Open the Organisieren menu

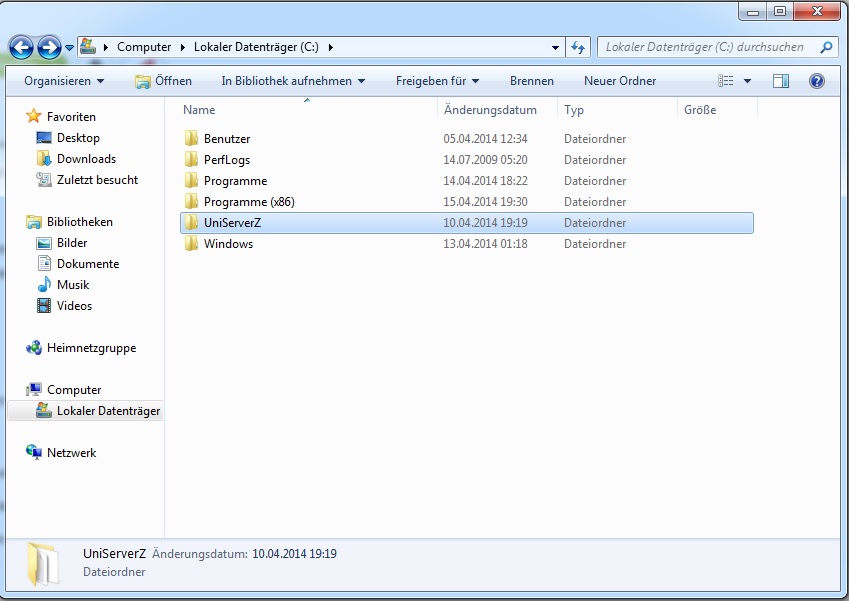[x=64, y=81]
